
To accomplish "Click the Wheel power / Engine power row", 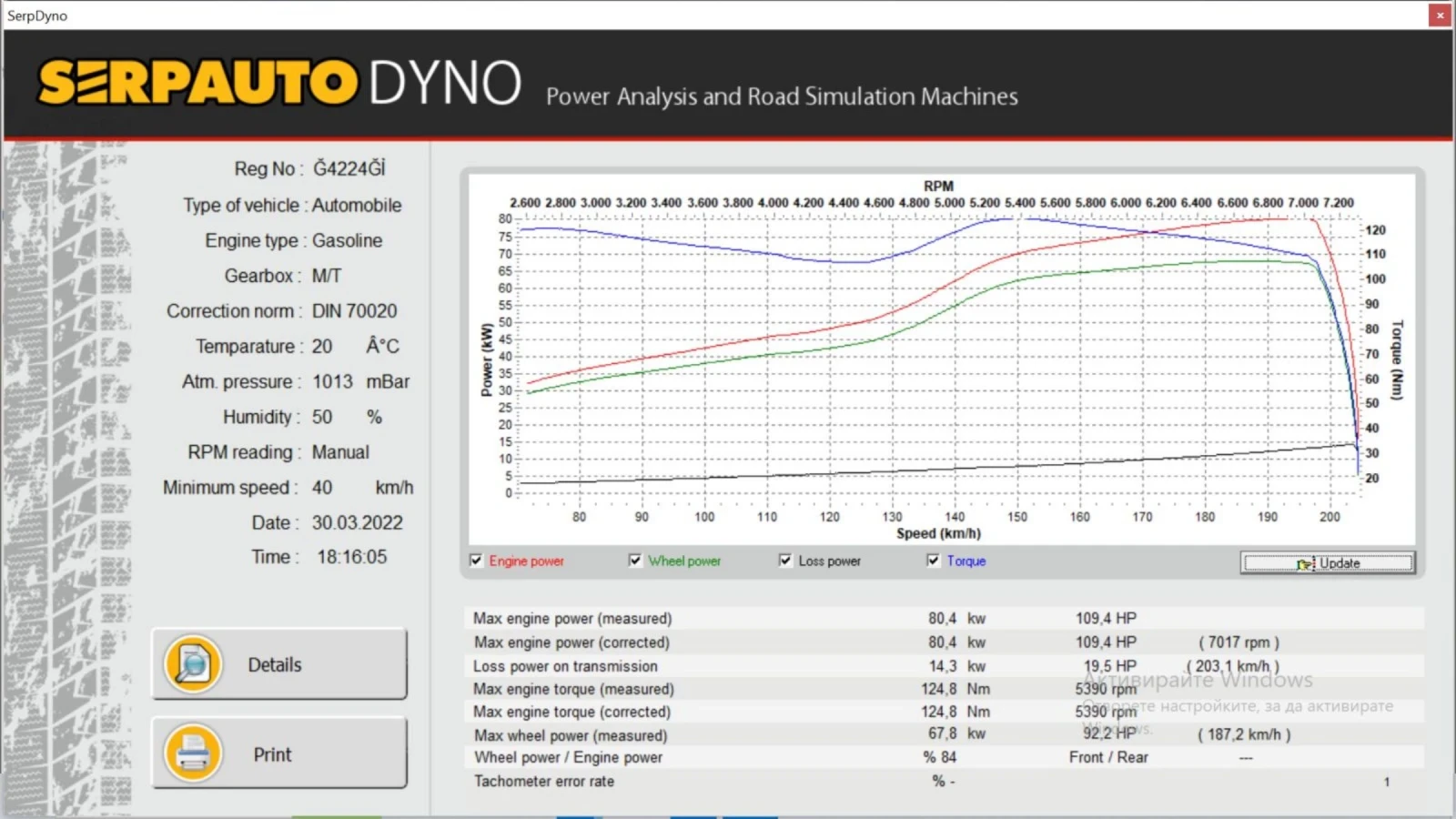I will point(944,757).
